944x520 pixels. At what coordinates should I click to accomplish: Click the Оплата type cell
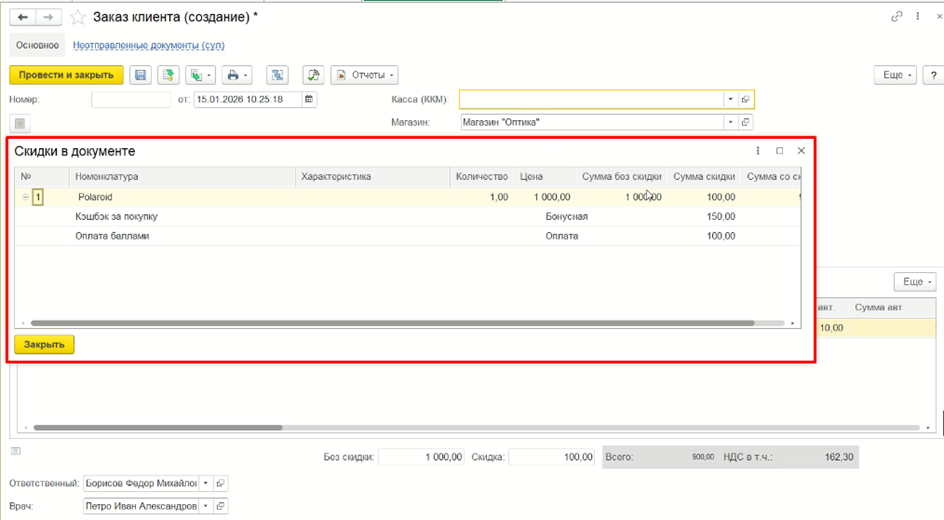click(562, 236)
